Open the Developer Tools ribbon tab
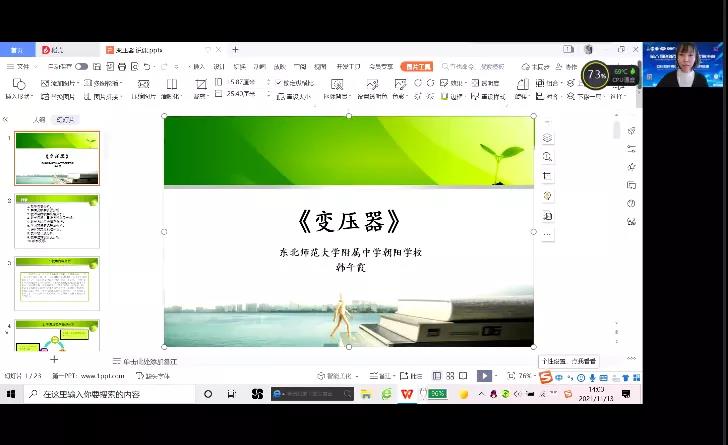This screenshot has width=728, height=445. tap(348, 67)
